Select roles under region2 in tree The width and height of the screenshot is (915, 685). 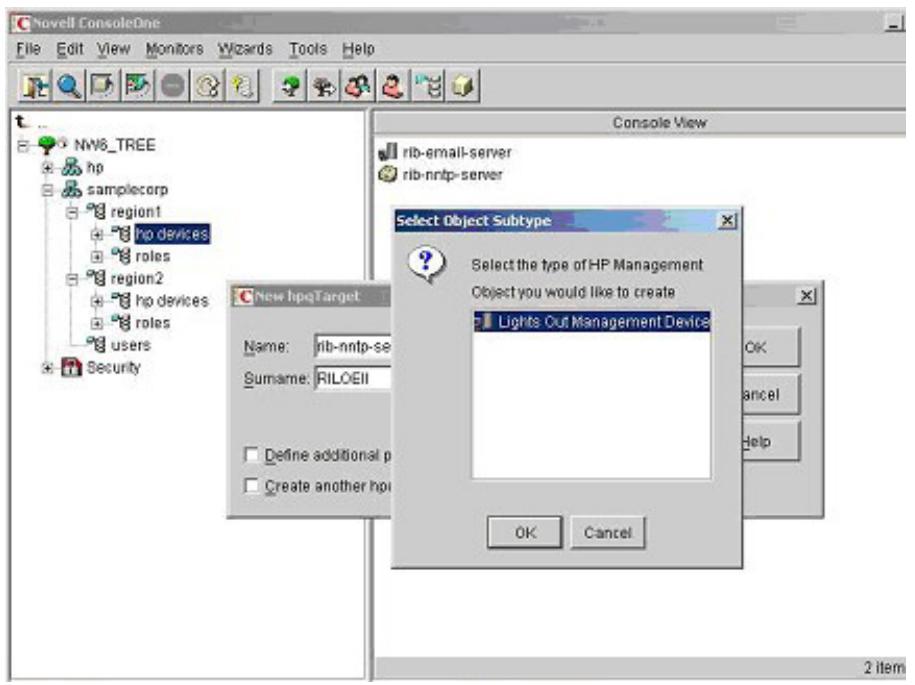[x=153, y=323]
